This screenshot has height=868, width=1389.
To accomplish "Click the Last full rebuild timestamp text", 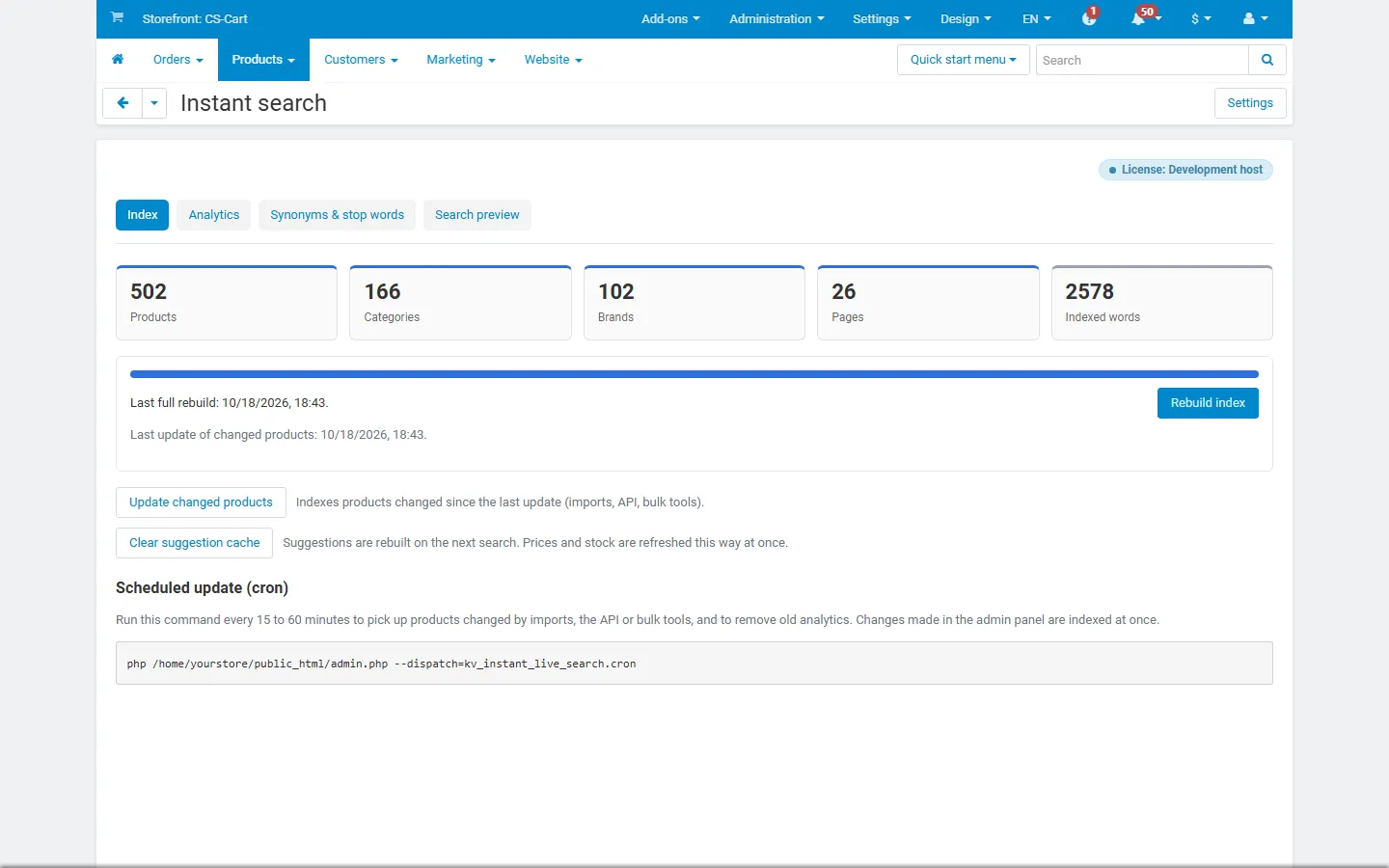I will coord(230,403).
